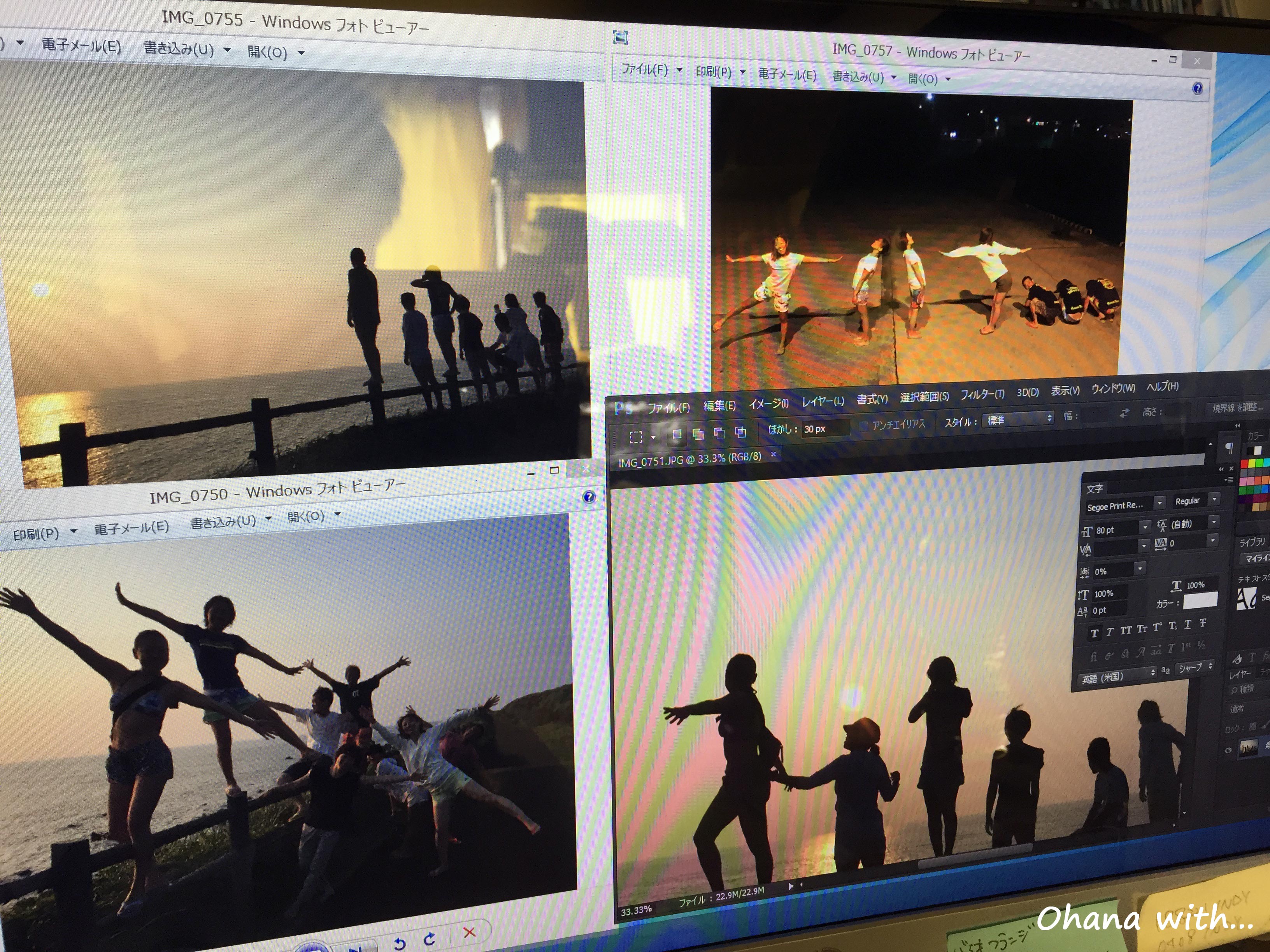Apply Faux Italic style in Character panel
The height and width of the screenshot is (952, 1270).
1110,631
